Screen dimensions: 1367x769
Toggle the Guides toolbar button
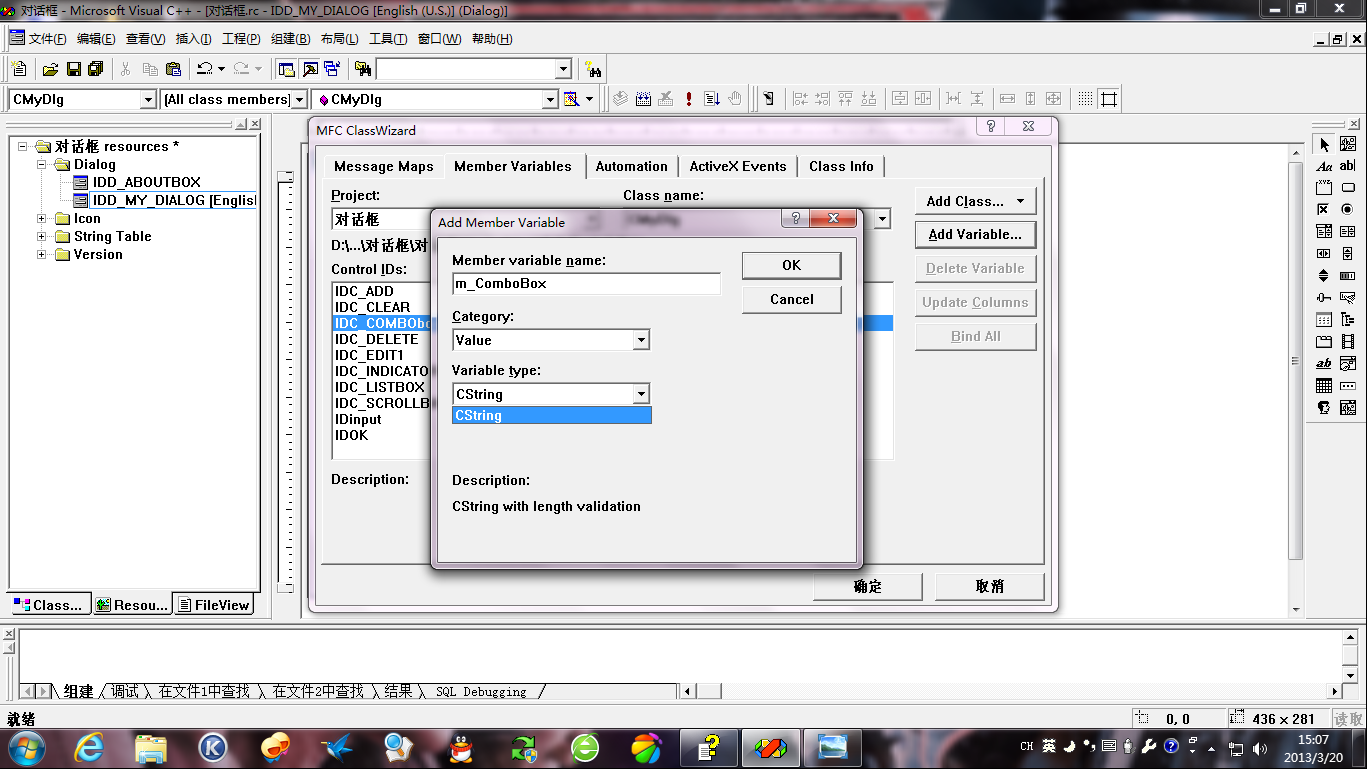tap(1108, 99)
